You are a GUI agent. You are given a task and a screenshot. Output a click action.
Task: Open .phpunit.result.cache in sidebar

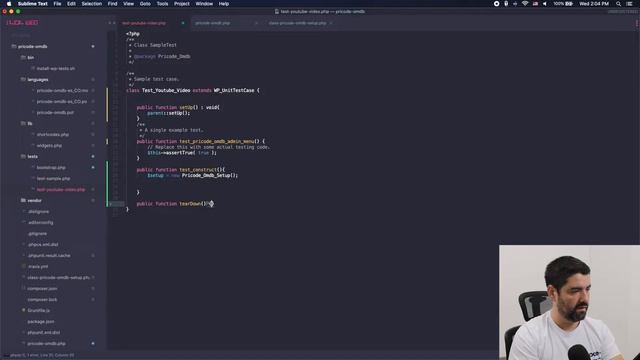[49, 256]
